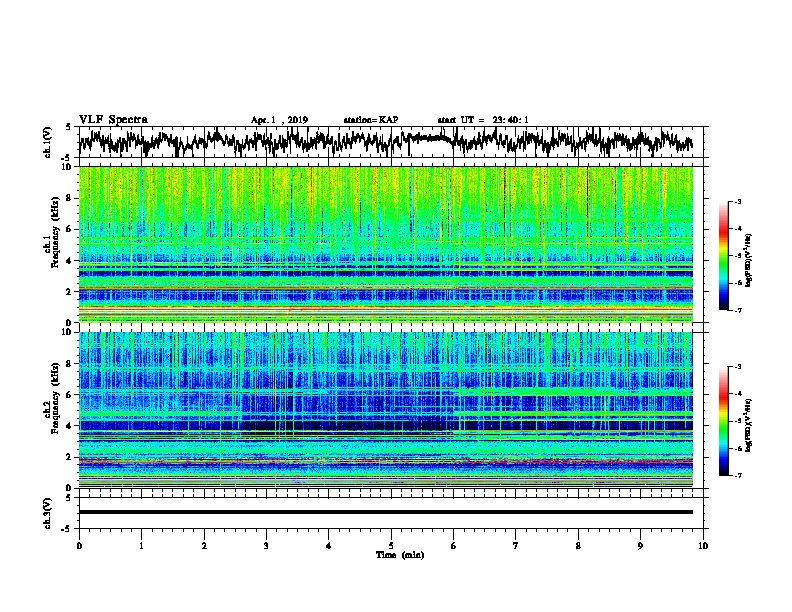The height and width of the screenshot is (612, 792).
Task: Click the "-3" label on ch.1 color bar
Action: pyautogui.click(x=737, y=202)
